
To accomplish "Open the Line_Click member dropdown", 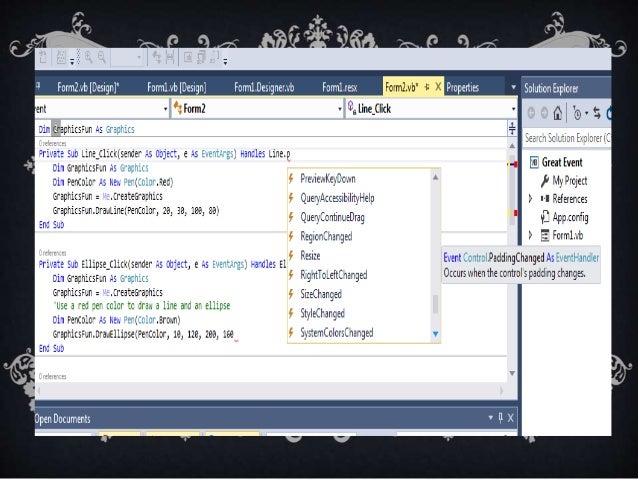I will [x=513, y=107].
